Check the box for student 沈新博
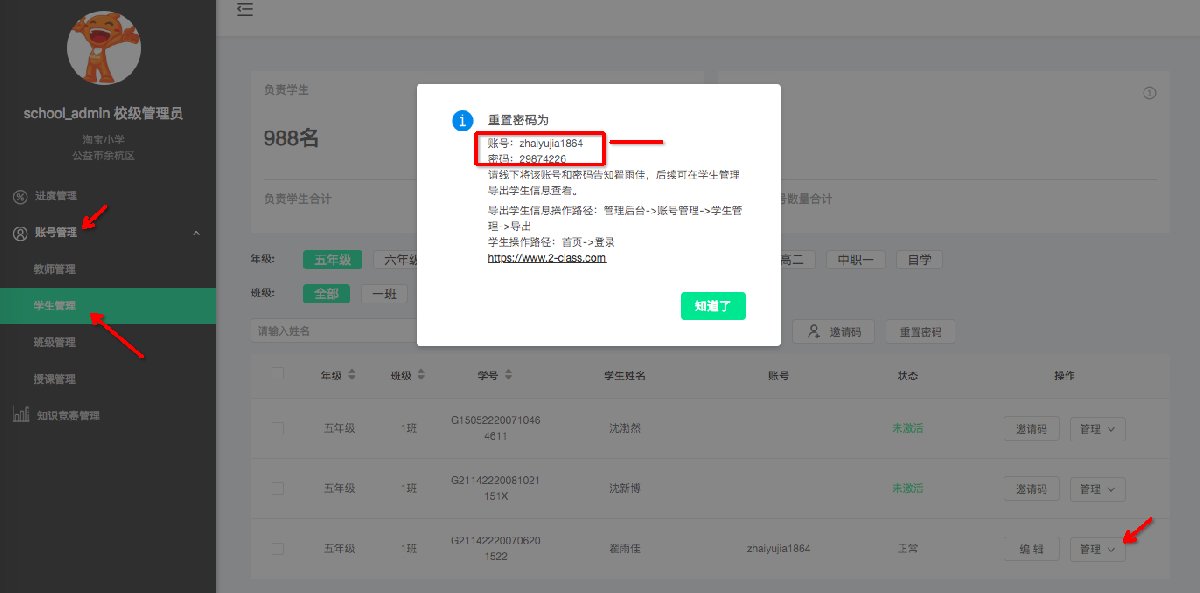Viewport: 1200px width, 593px height. click(x=277, y=488)
